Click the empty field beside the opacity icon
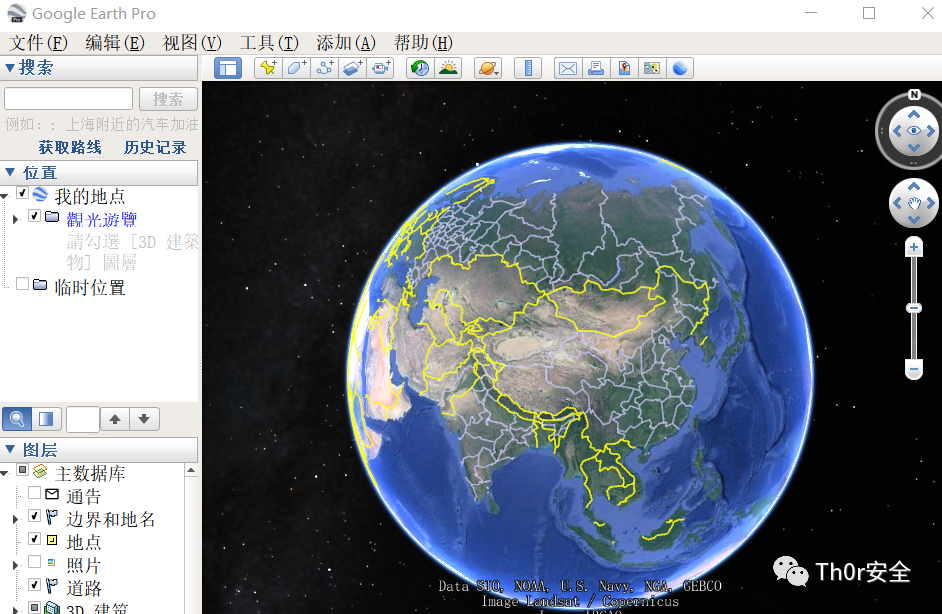Screen dimensions: 942x614 tap(83, 419)
